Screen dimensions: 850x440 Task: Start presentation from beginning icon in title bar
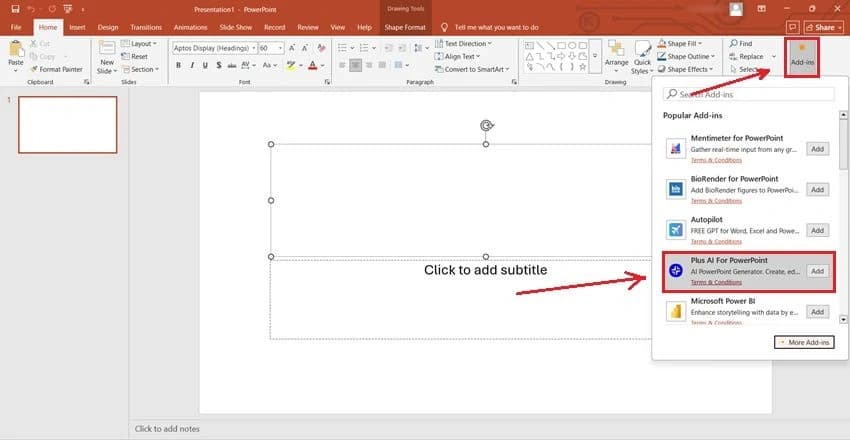68,9
